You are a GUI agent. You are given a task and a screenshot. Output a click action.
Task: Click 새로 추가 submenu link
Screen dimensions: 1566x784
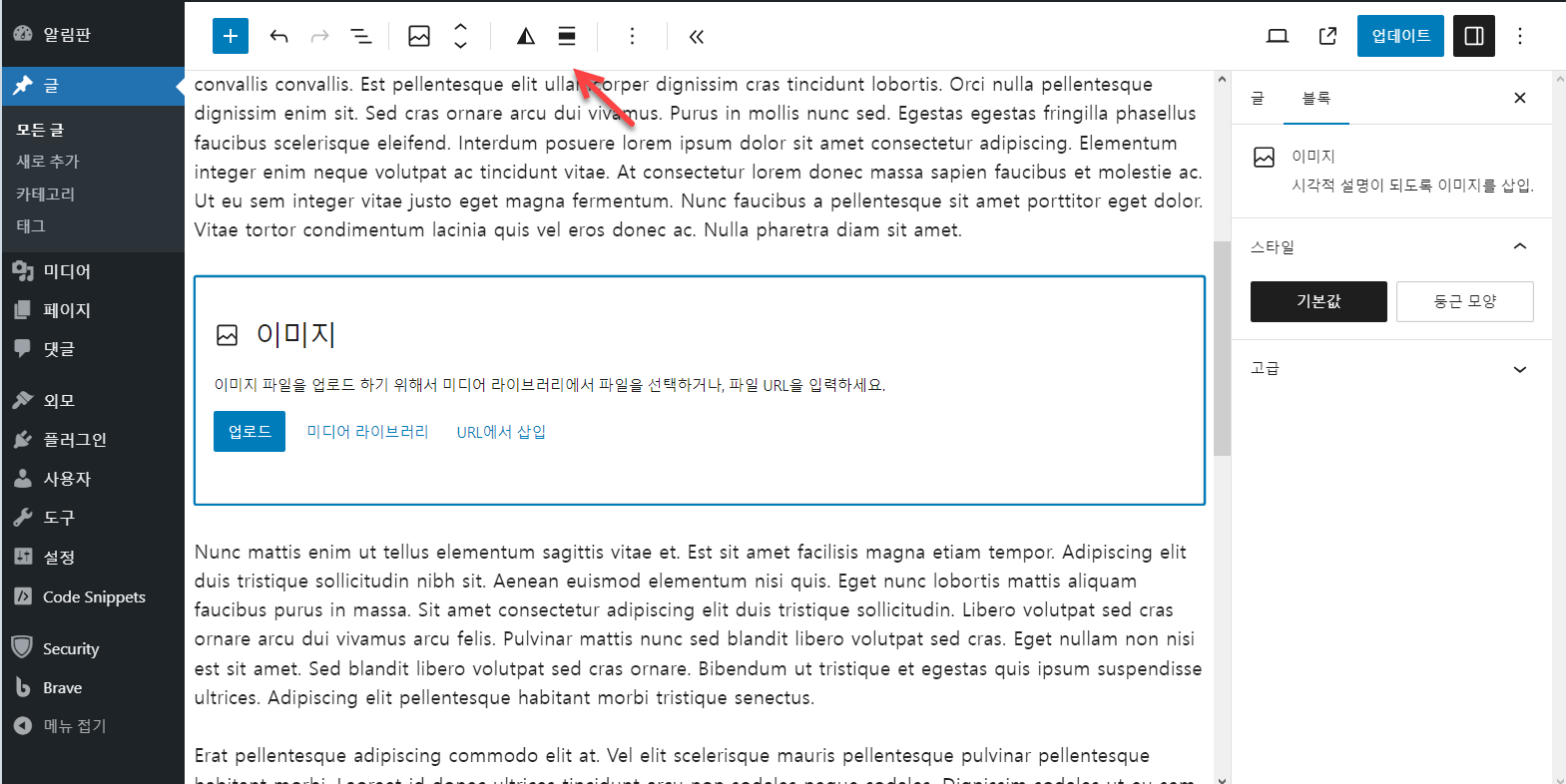coord(48,162)
